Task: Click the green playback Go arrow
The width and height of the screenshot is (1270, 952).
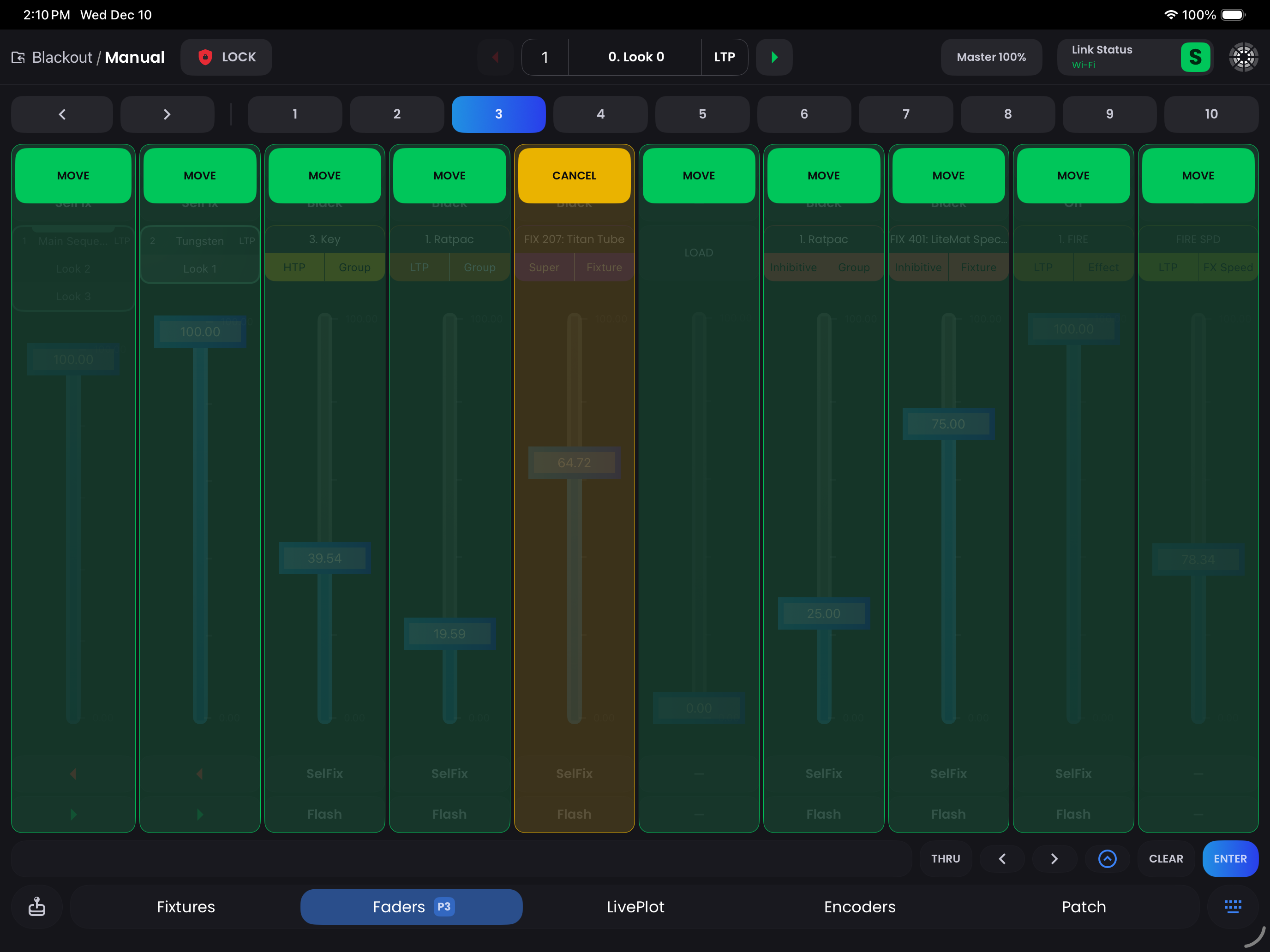Action: (774, 57)
